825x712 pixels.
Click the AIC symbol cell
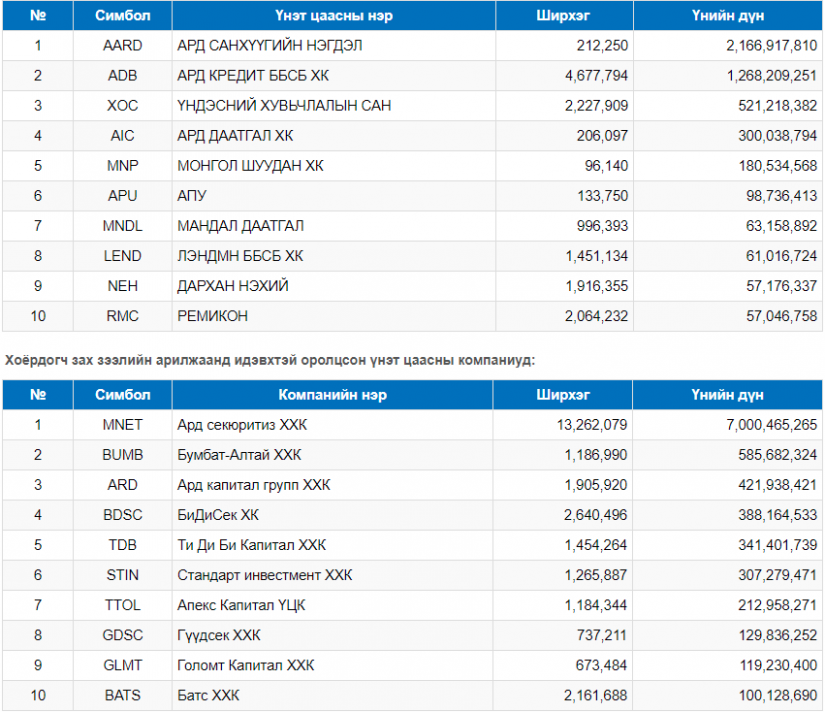click(x=123, y=136)
